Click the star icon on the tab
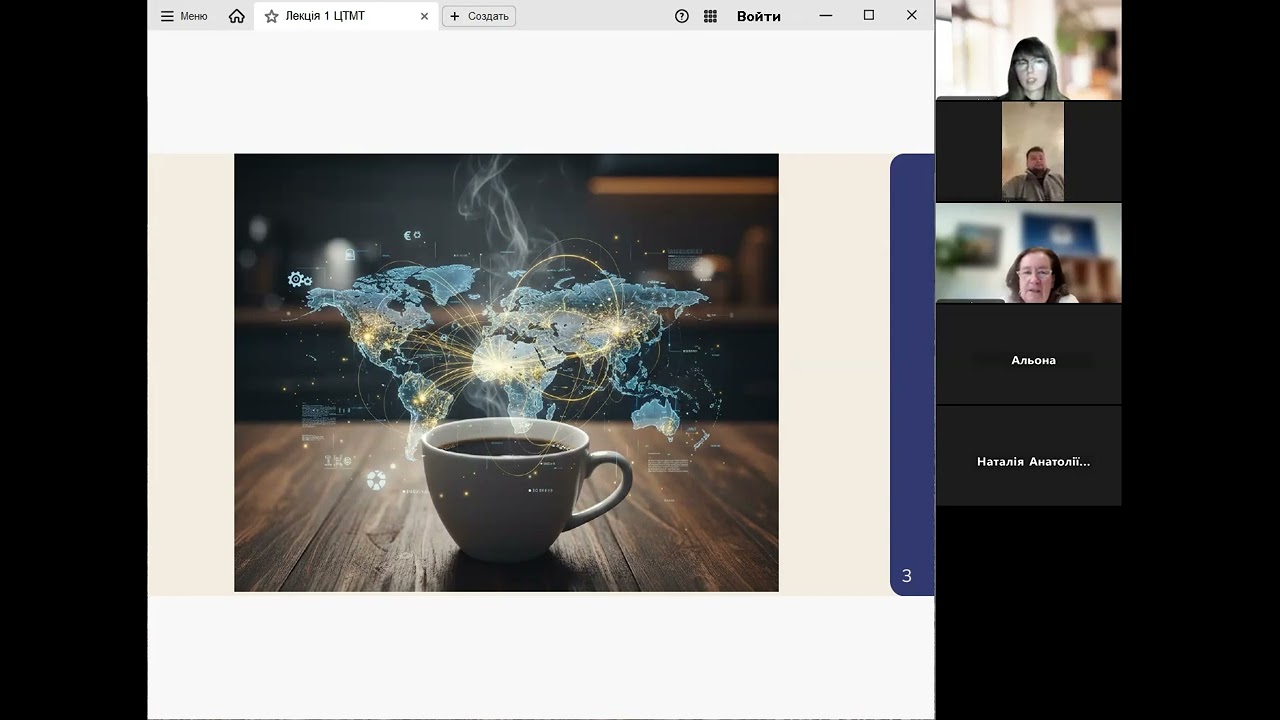The width and height of the screenshot is (1280, 720). click(x=271, y=16)
